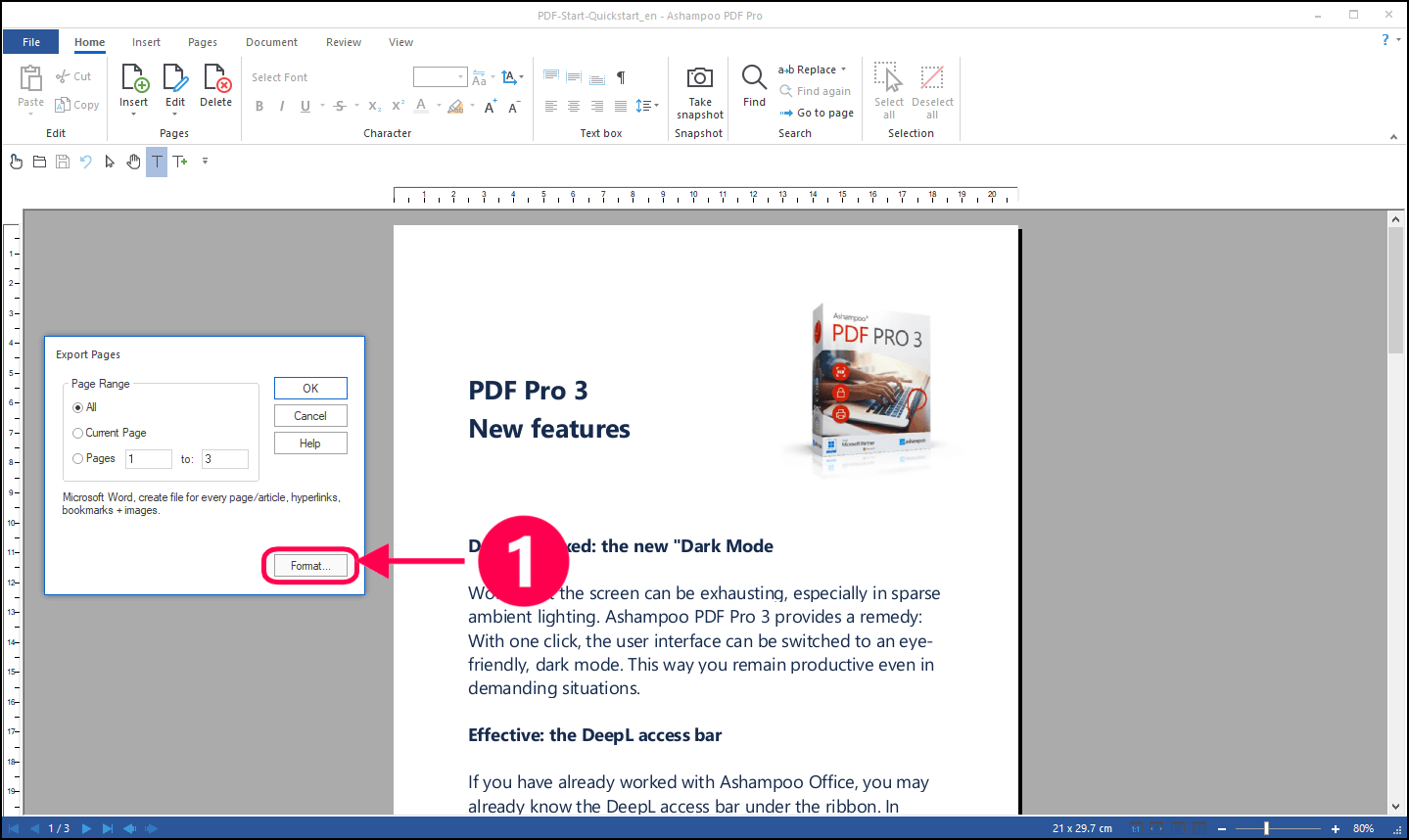Expand the Replace dropdown arrow
The height and width of the screenshot is (840, 1409).
[843, 70]
